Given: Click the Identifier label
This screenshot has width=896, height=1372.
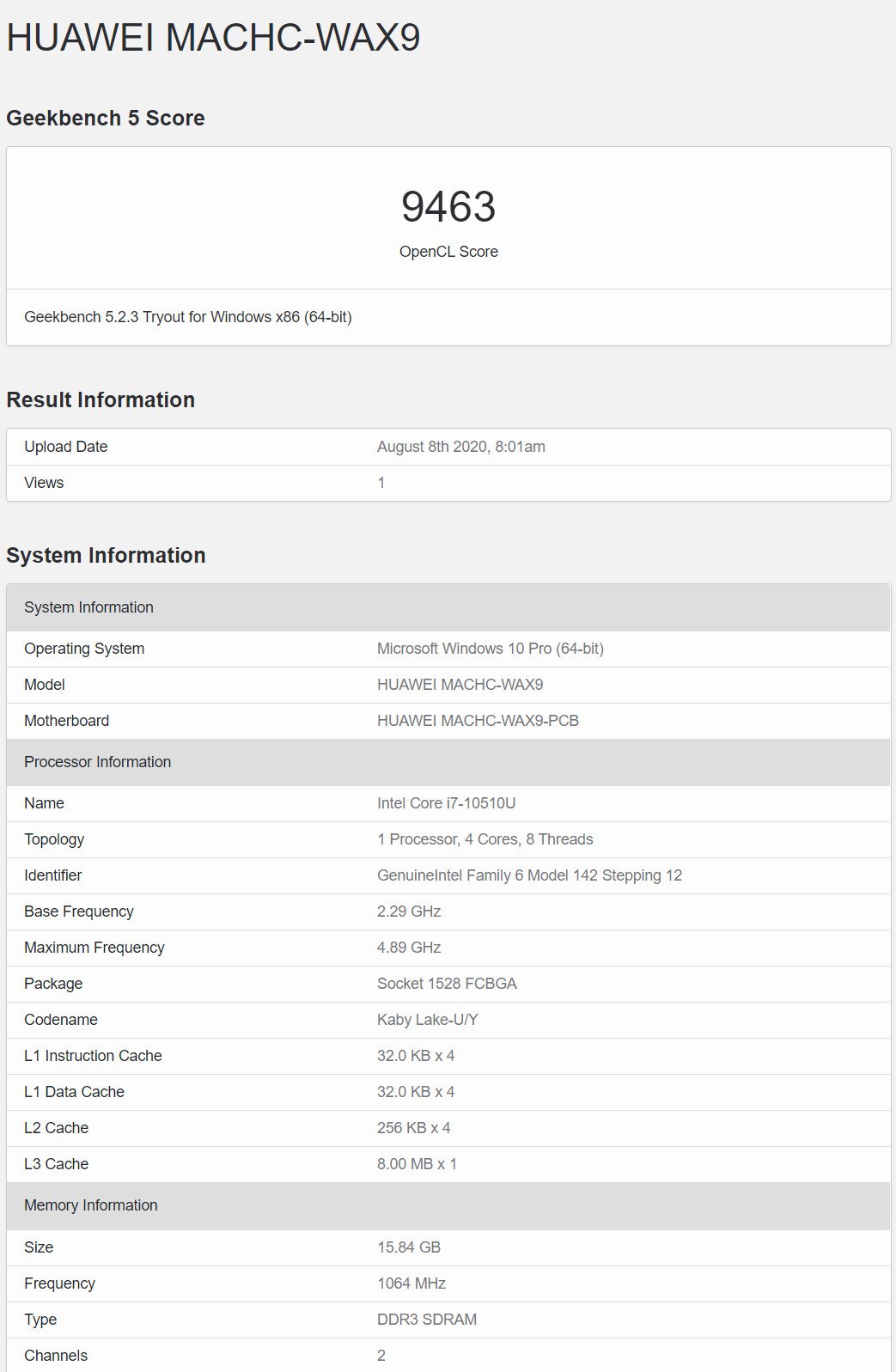Looking at the screenshot, I should [x=53, y=875].
